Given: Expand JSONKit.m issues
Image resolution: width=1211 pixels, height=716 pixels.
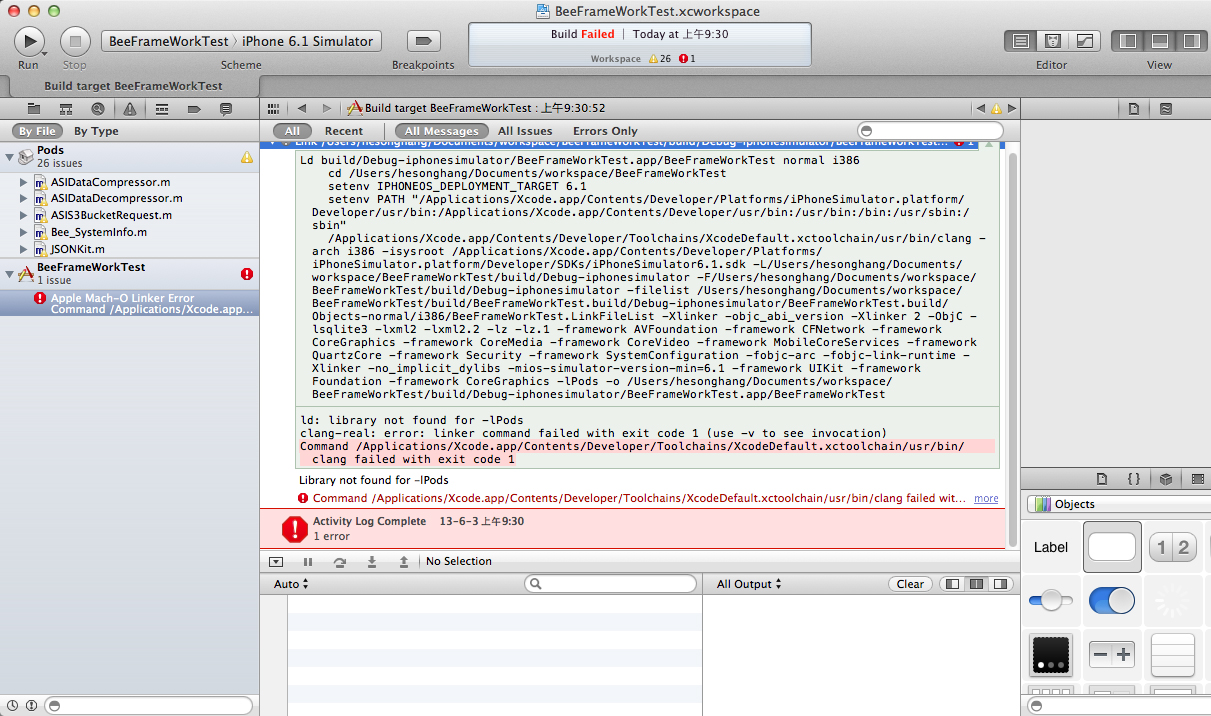Looking at the screenshot, I should point(24,249).
